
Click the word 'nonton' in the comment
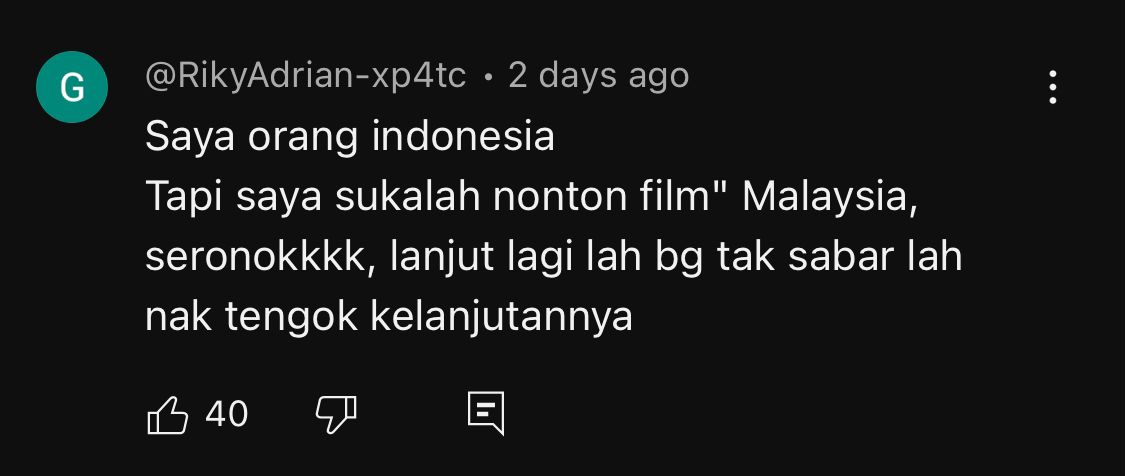click(558, 198)
